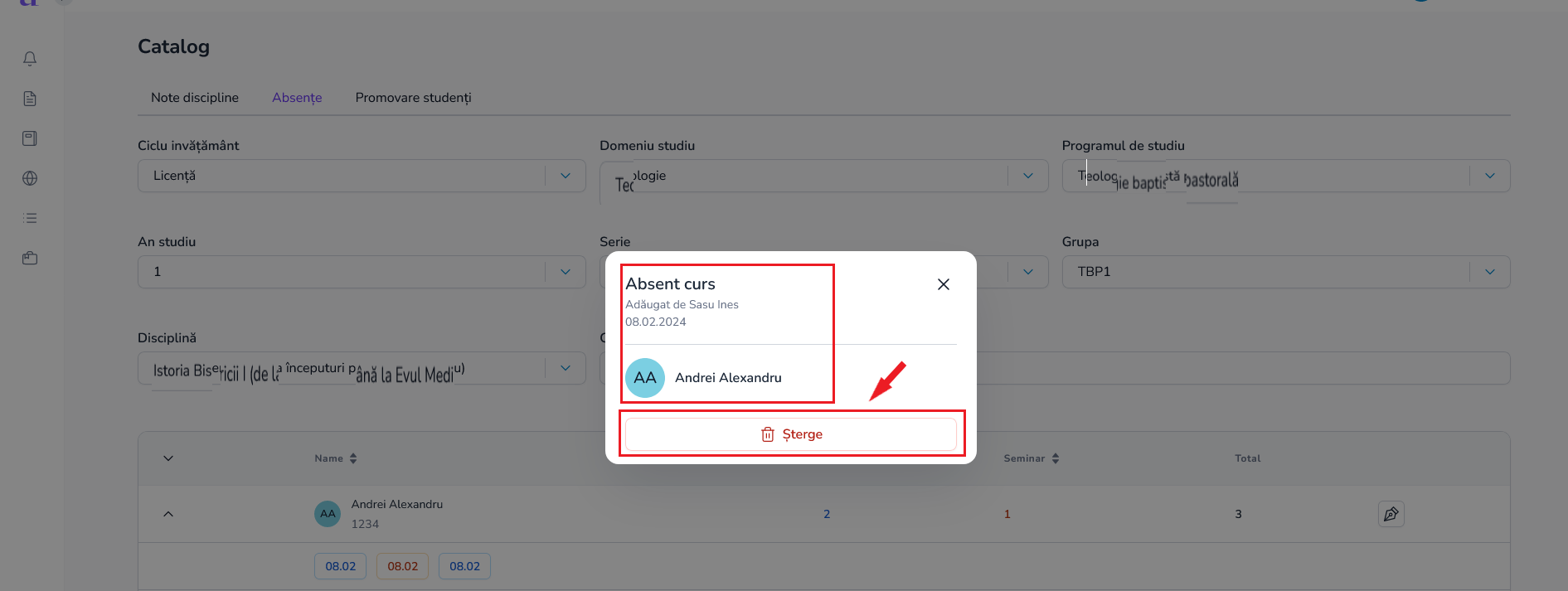Viewport: 1568px width, 591px height.
Task: Click the edit pen icon for Andrei Alexandru
Action: tap(1391, 514)
